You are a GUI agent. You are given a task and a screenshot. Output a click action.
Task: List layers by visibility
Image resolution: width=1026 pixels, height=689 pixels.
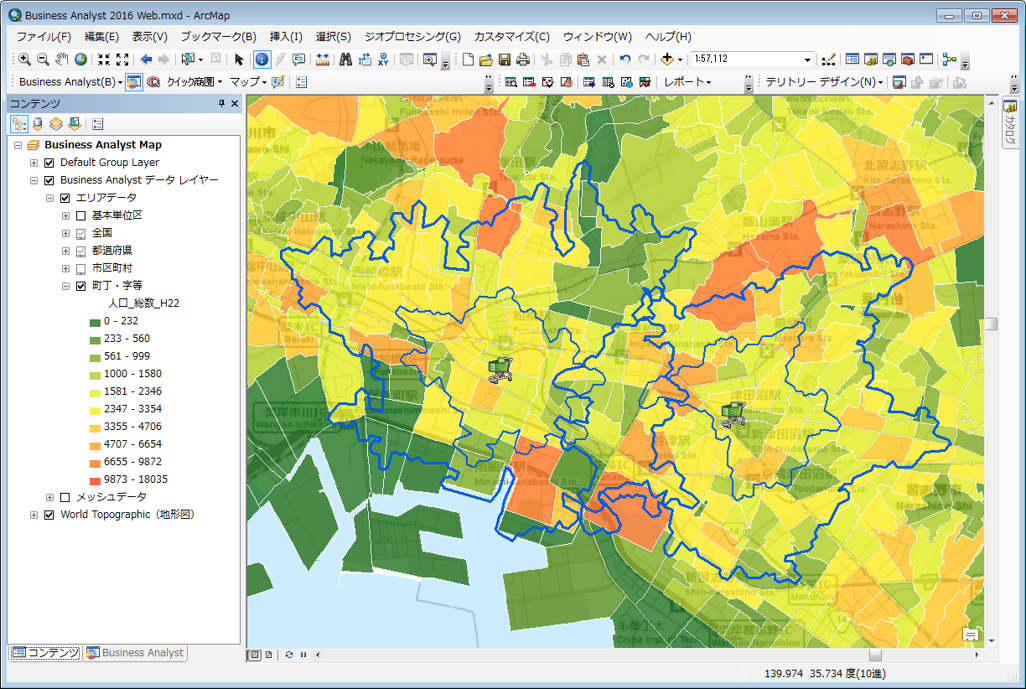(x=56, y=124)
